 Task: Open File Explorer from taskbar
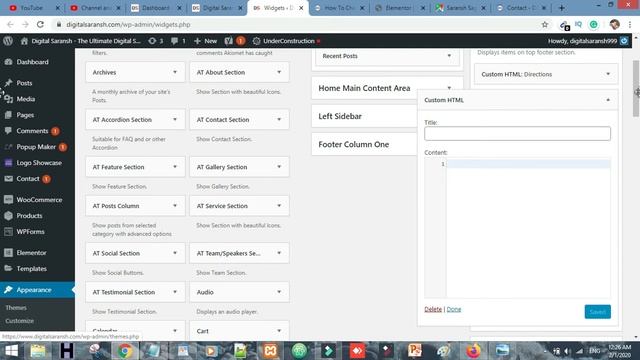click(38, 351)
